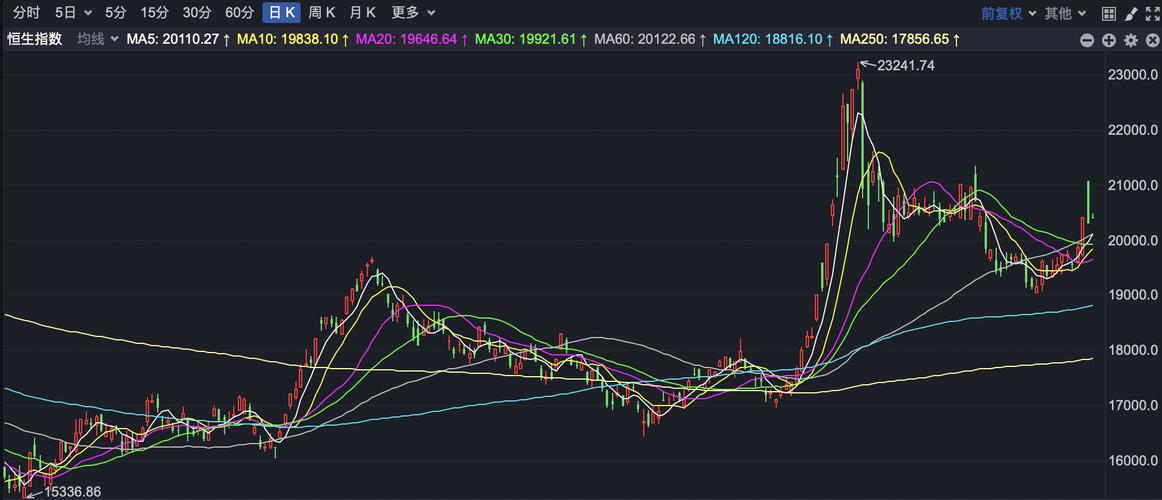Switch to the 分时 intraday tab
Image resolution: width=1162 pixels, height=500 pixels.
[26, 13]
